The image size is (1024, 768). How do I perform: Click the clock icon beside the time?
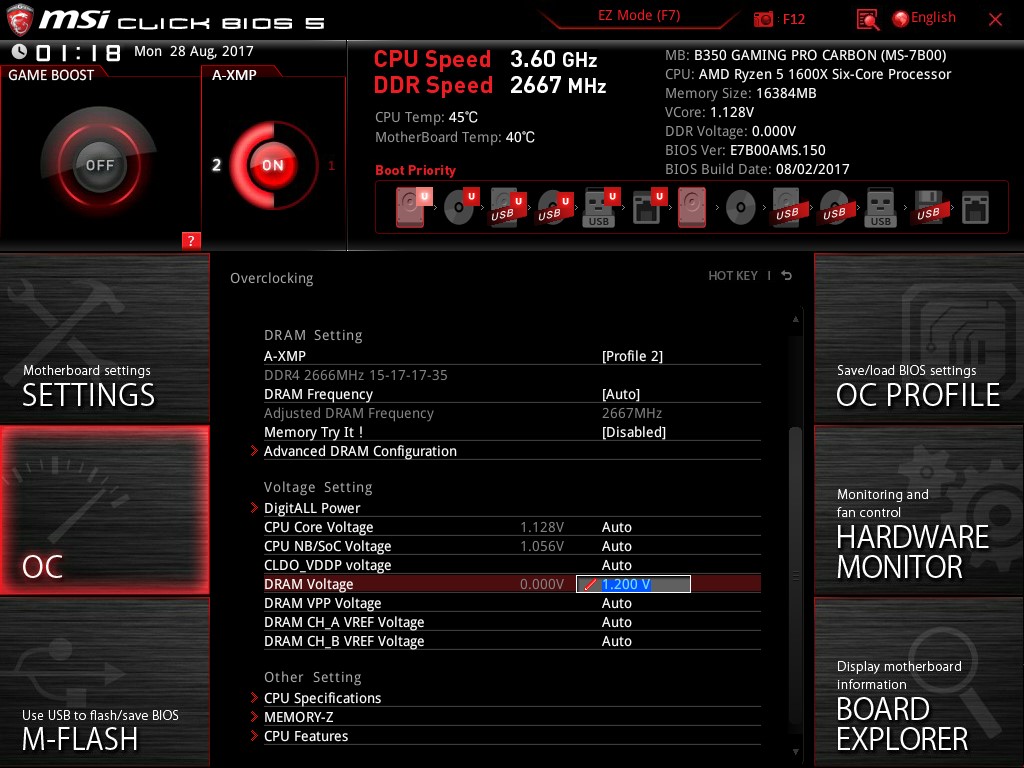(x=19, y=52)
